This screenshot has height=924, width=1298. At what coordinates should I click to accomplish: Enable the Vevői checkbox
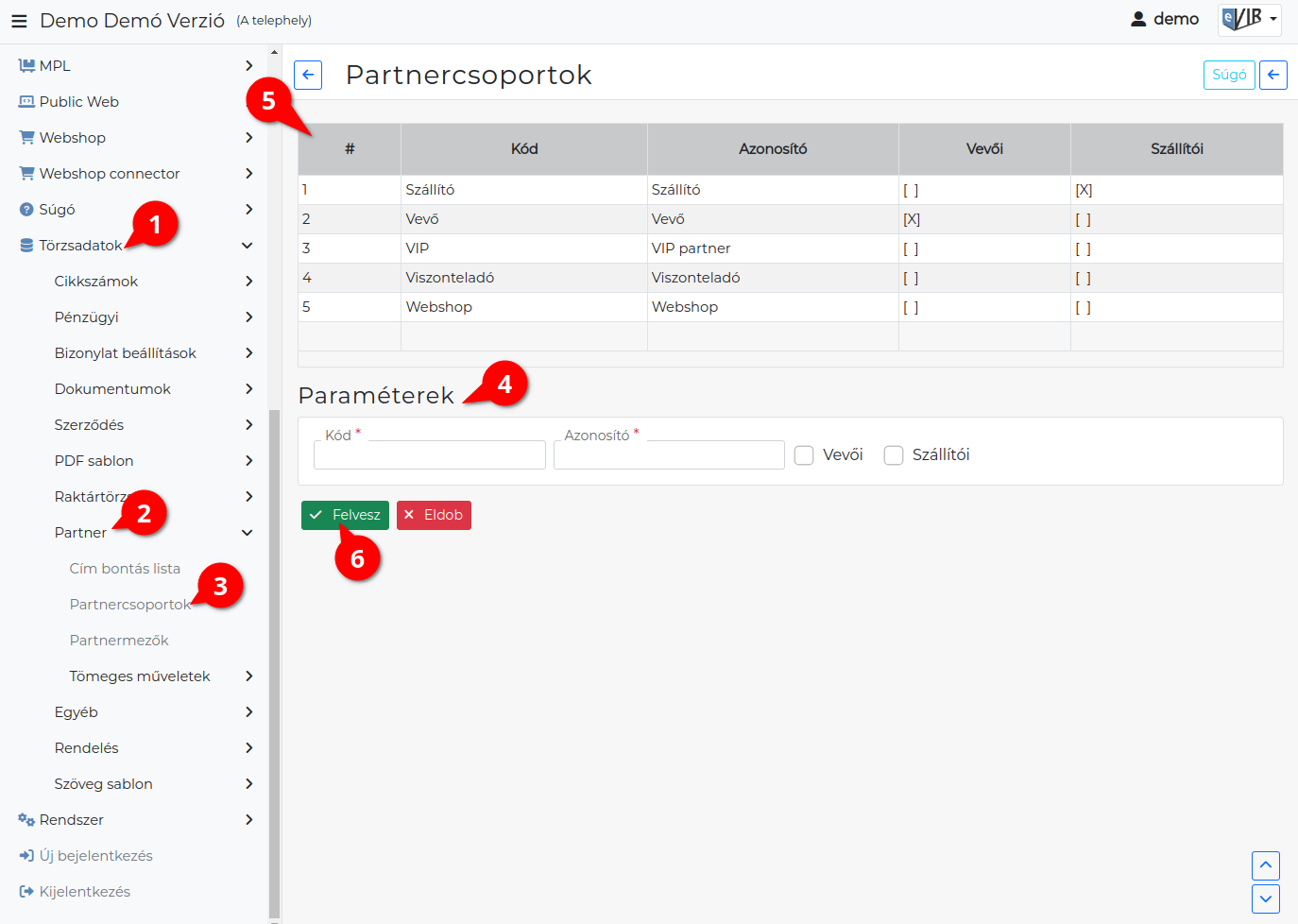coord(804,455)
